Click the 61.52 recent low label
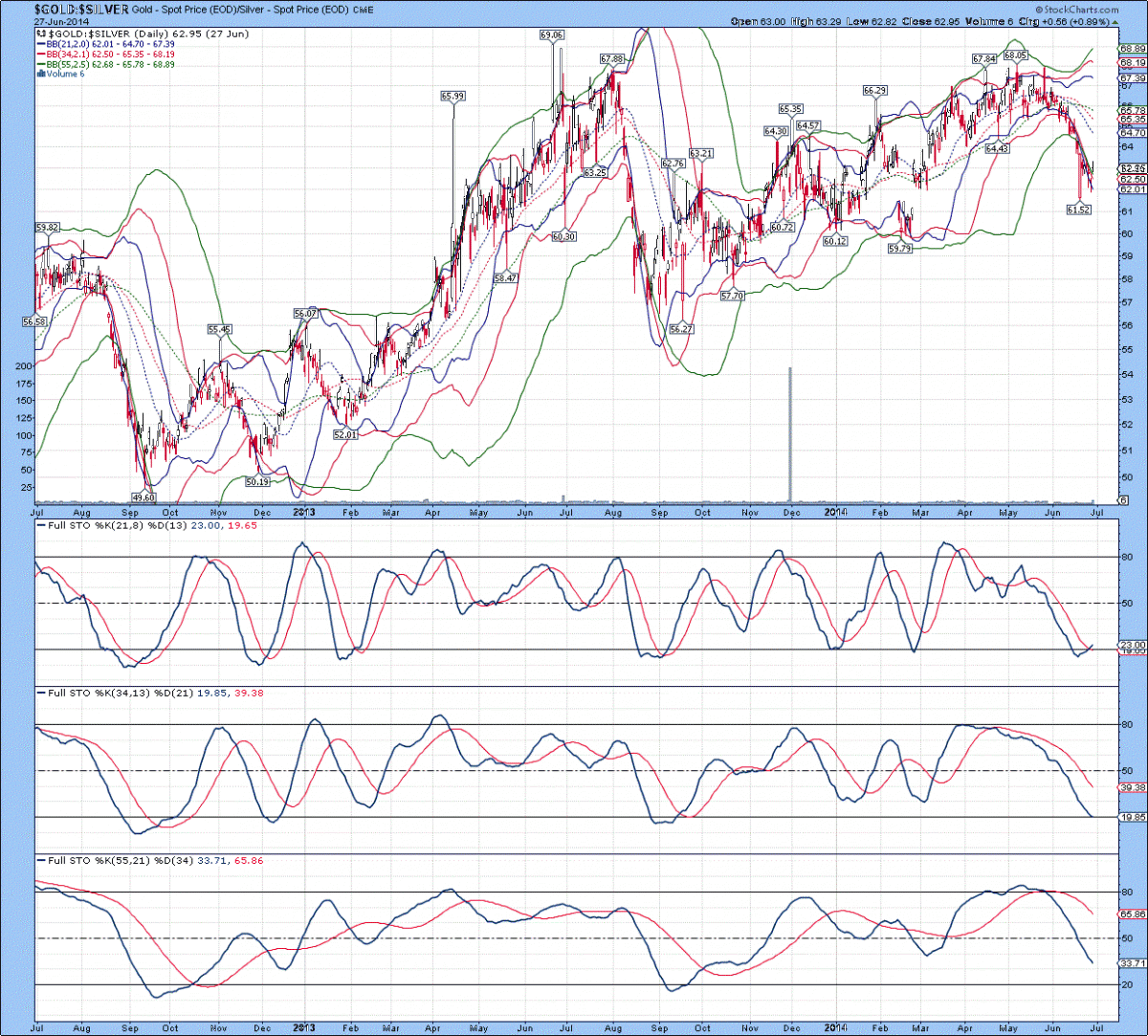The width and height of the screenshot is (1148, 1036). [x=1079, y=209]
